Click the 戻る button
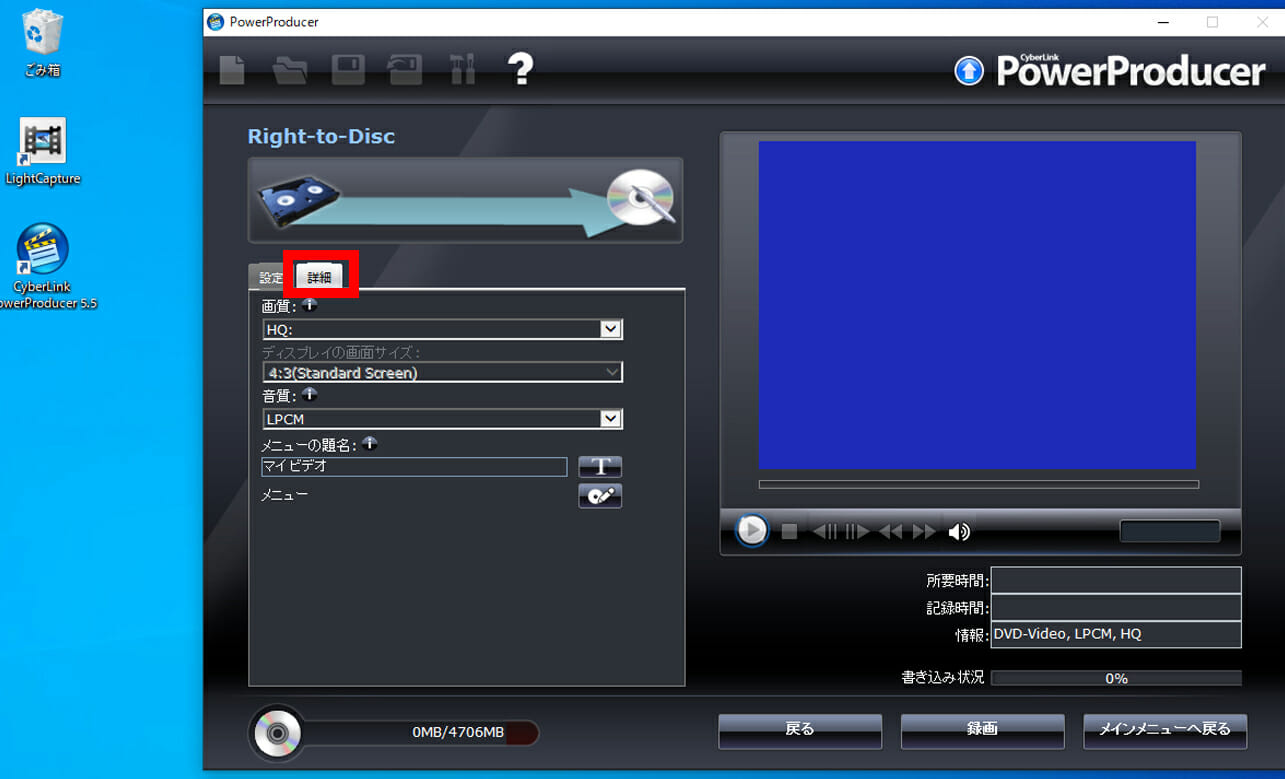This screenshot has height=779, width=1285. pos(800,730)
